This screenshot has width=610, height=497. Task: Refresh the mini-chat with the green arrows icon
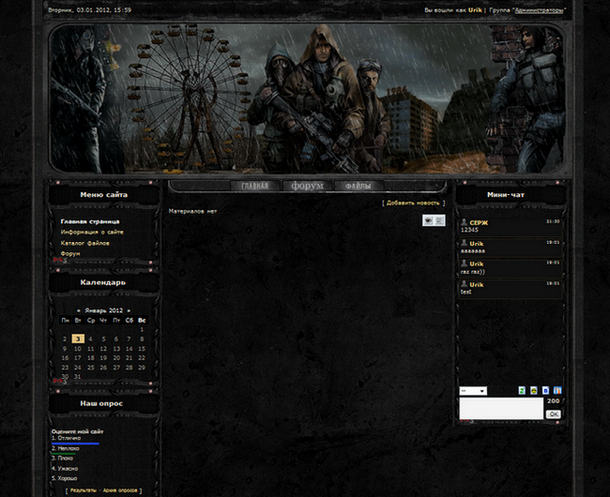522,390
